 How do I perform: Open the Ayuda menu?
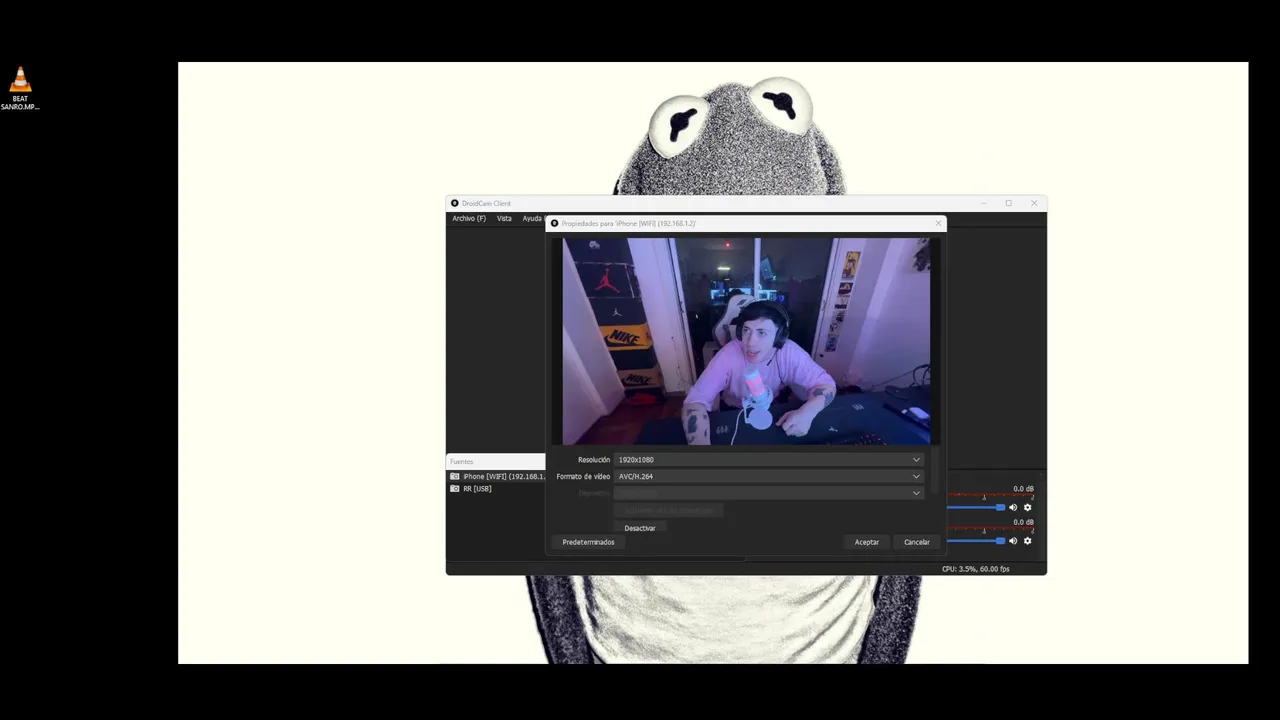click(533, 219)
